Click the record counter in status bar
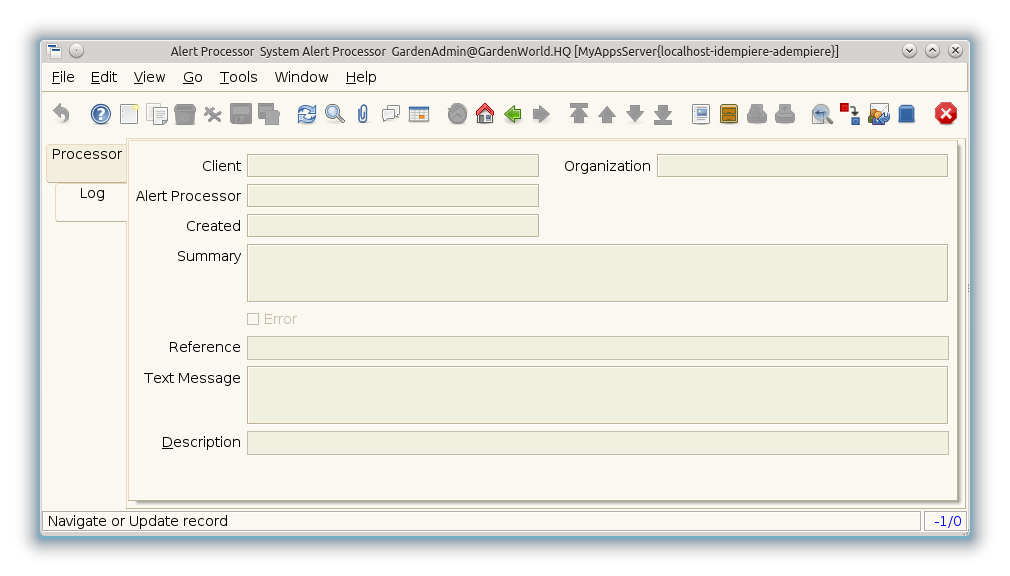1010x576 pixels. [946, 521]
